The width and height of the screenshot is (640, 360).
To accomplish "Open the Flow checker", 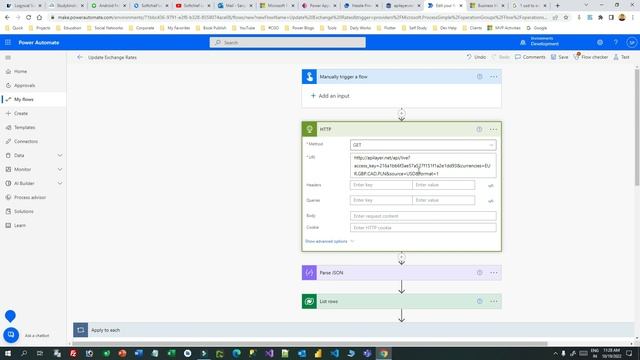I will click(591, 57).
